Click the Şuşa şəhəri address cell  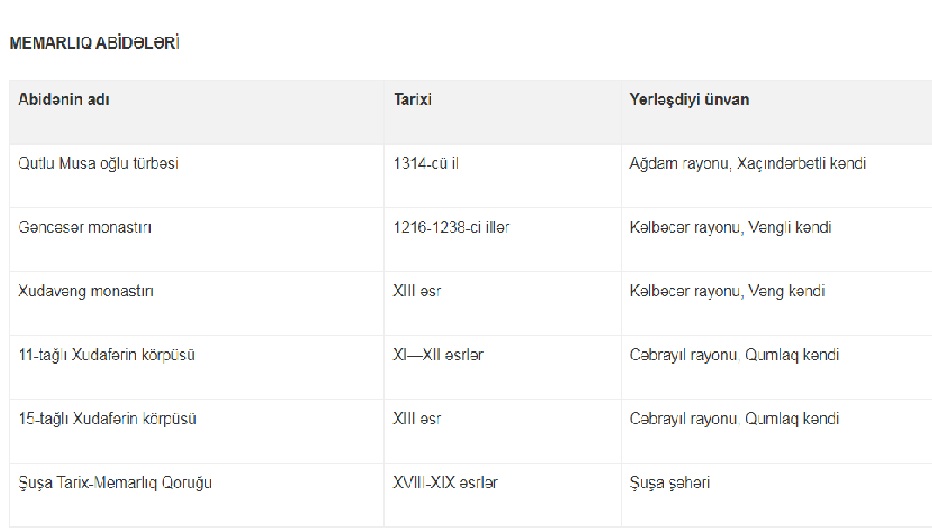tap(669, 483)
